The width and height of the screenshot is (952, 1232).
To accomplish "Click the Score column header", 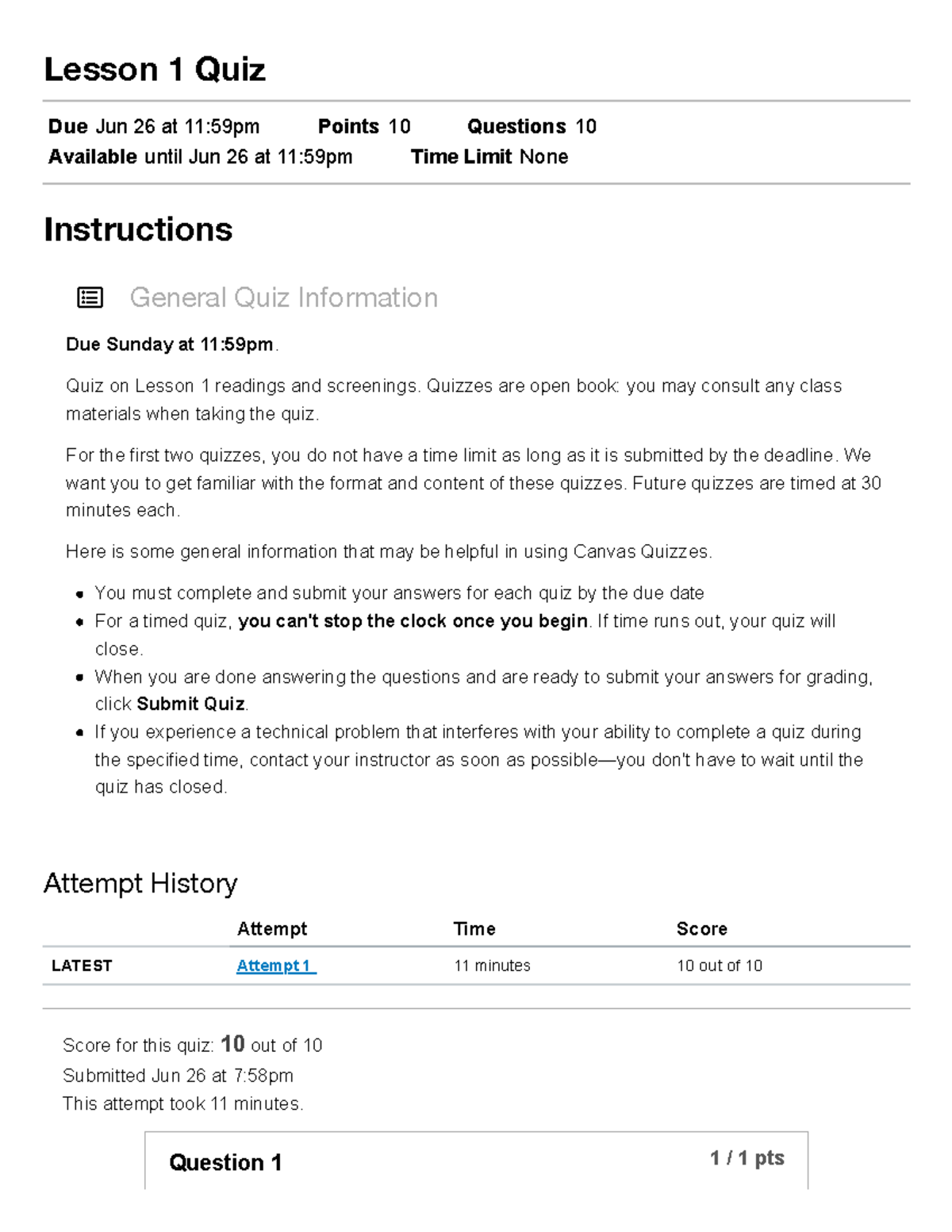I will pos(702,929).
